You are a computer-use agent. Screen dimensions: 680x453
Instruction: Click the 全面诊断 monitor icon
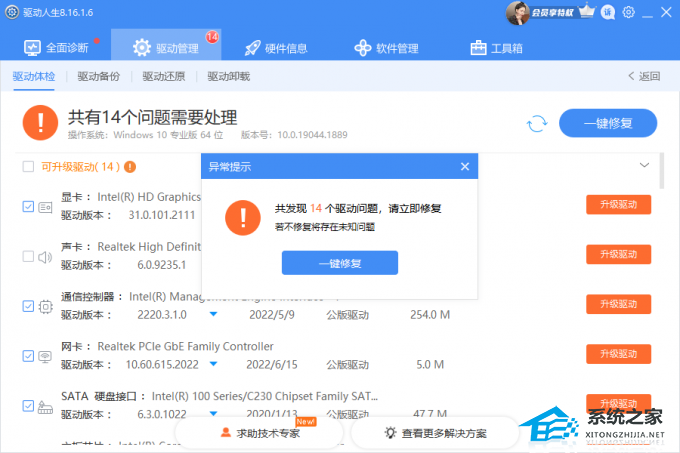coord(32,48)
